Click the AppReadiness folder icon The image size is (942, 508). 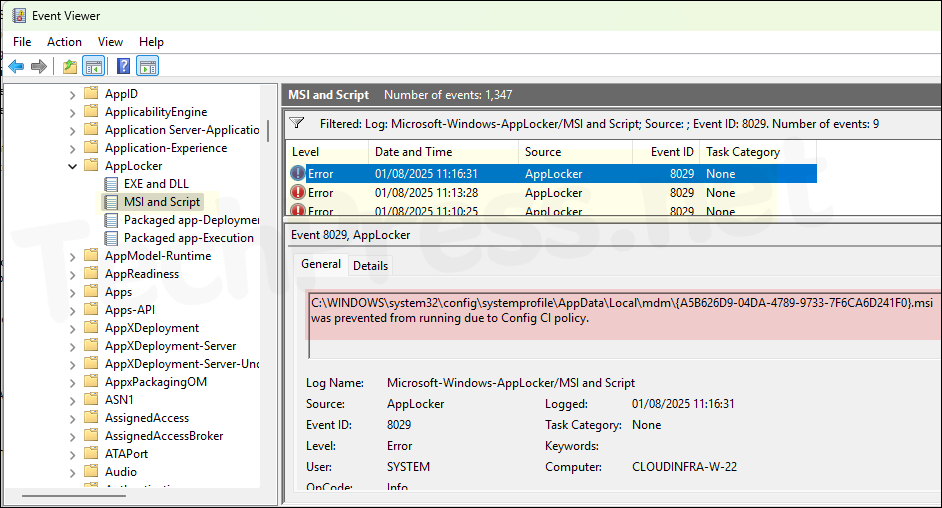tap(91, 273)
